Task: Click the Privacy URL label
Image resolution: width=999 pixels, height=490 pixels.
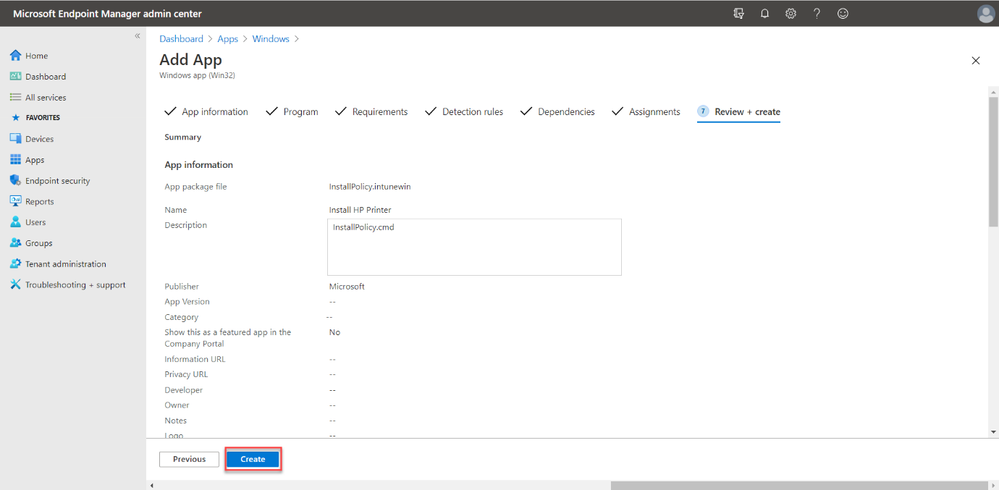Action: (x=186, y=375)
